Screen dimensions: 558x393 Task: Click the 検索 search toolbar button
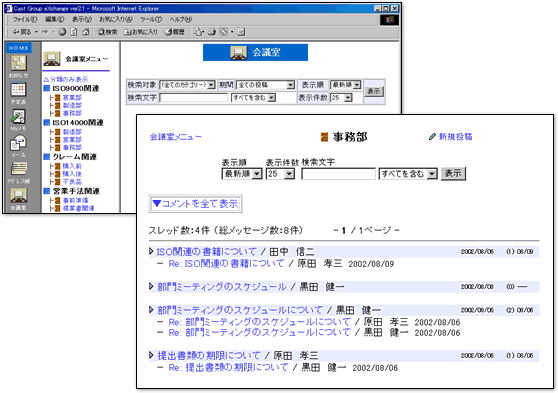(x=107, y=32)
